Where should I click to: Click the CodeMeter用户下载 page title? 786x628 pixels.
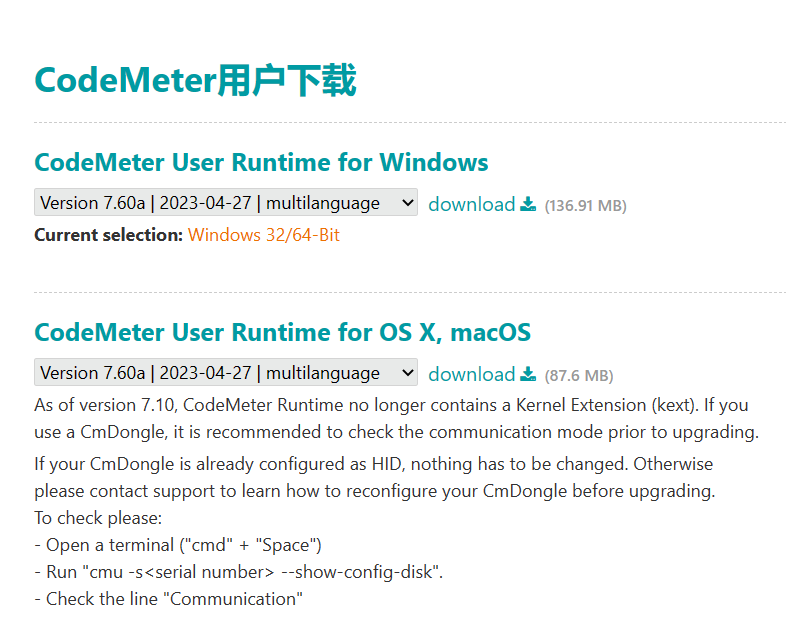tap(195, 80)
